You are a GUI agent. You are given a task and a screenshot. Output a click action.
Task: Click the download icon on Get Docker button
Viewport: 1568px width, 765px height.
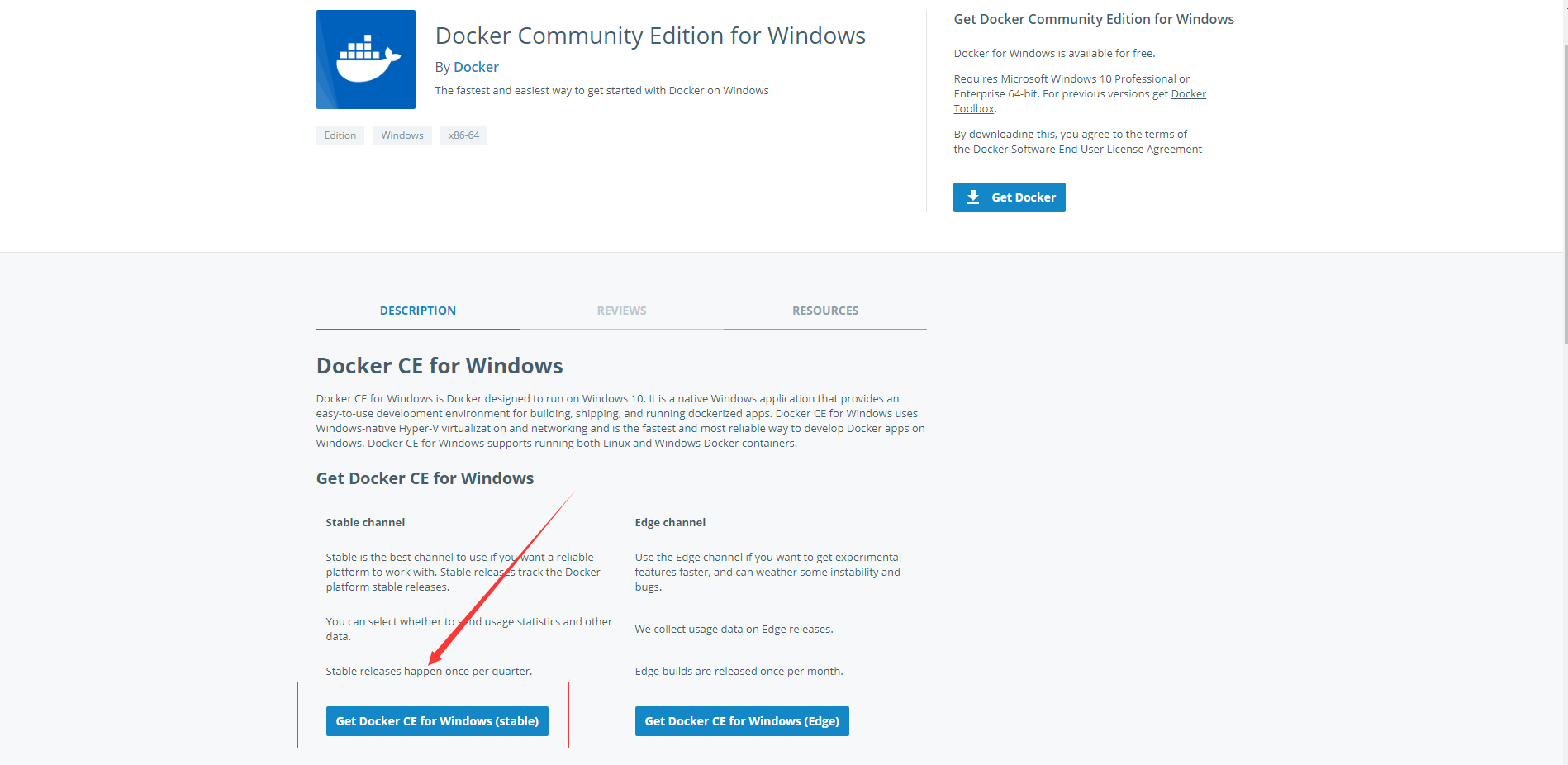[973, 197]
